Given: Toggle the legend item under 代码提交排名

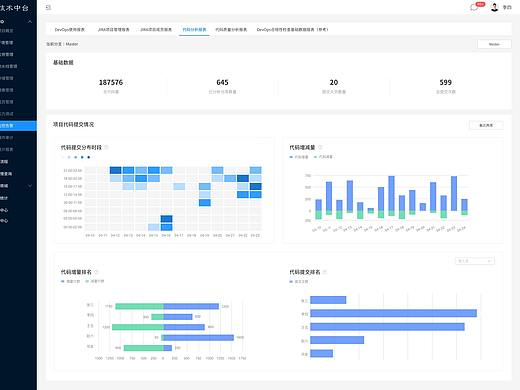Looking at the screenshot, I should click(299, 281).
